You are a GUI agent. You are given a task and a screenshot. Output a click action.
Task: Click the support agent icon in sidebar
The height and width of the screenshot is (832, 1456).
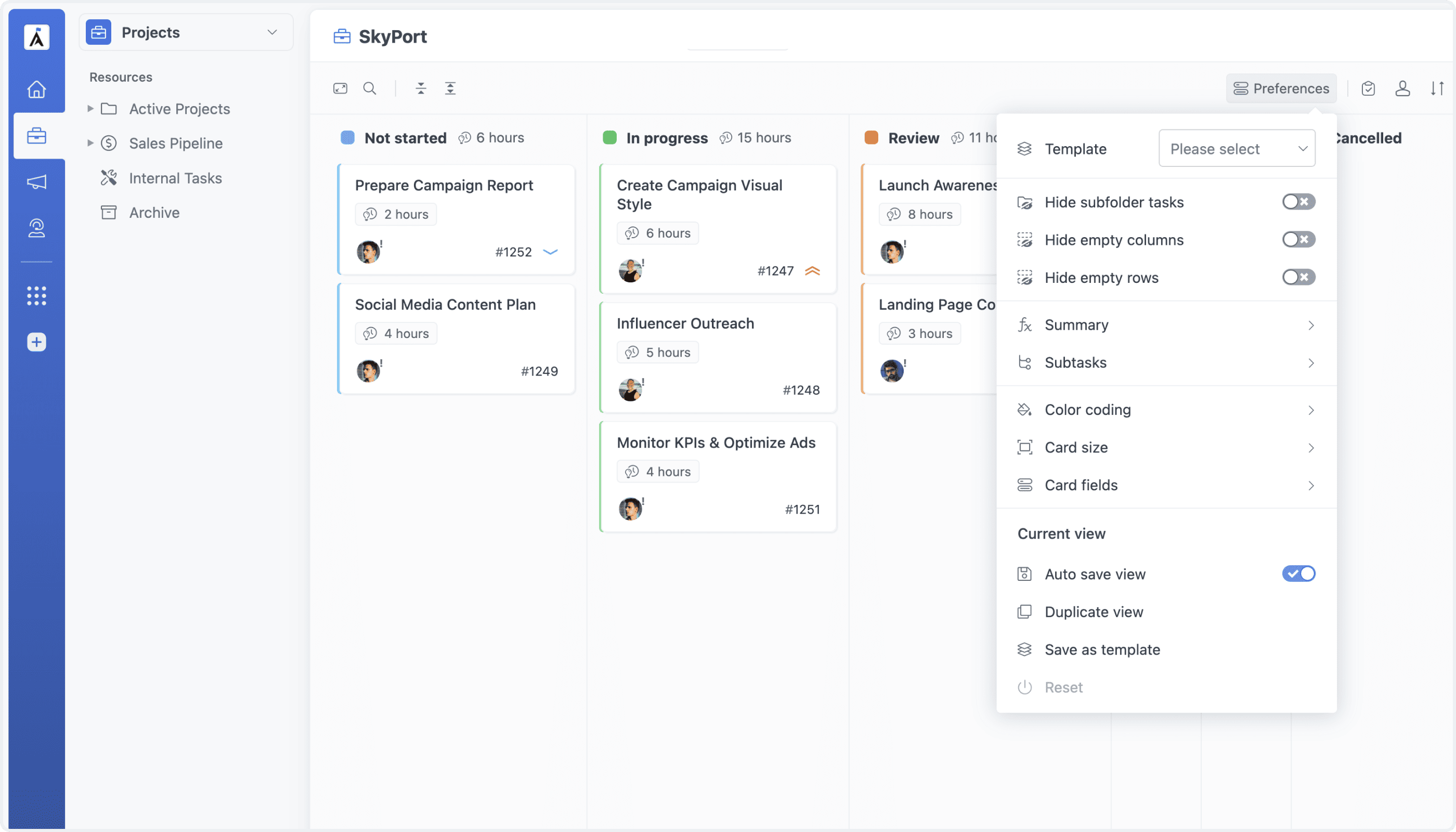[36, 228]
